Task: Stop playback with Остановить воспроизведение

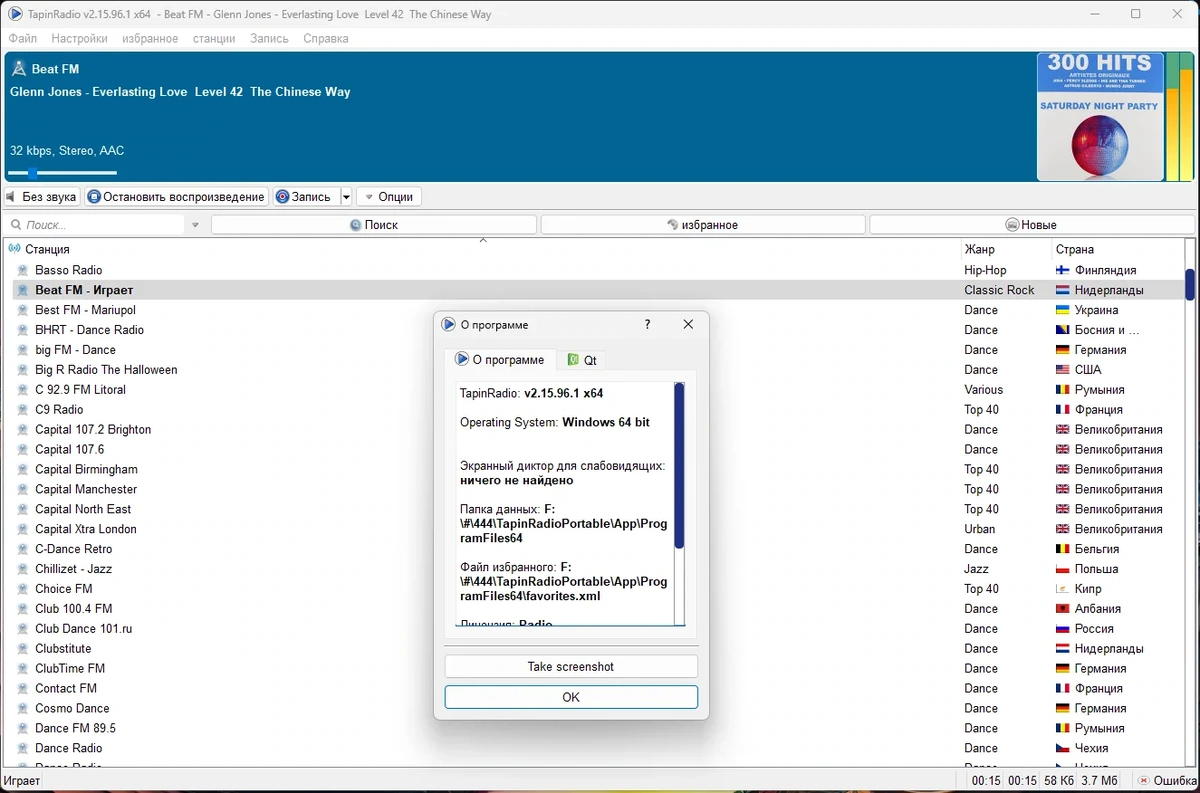Action: click(x=176, y=197)
